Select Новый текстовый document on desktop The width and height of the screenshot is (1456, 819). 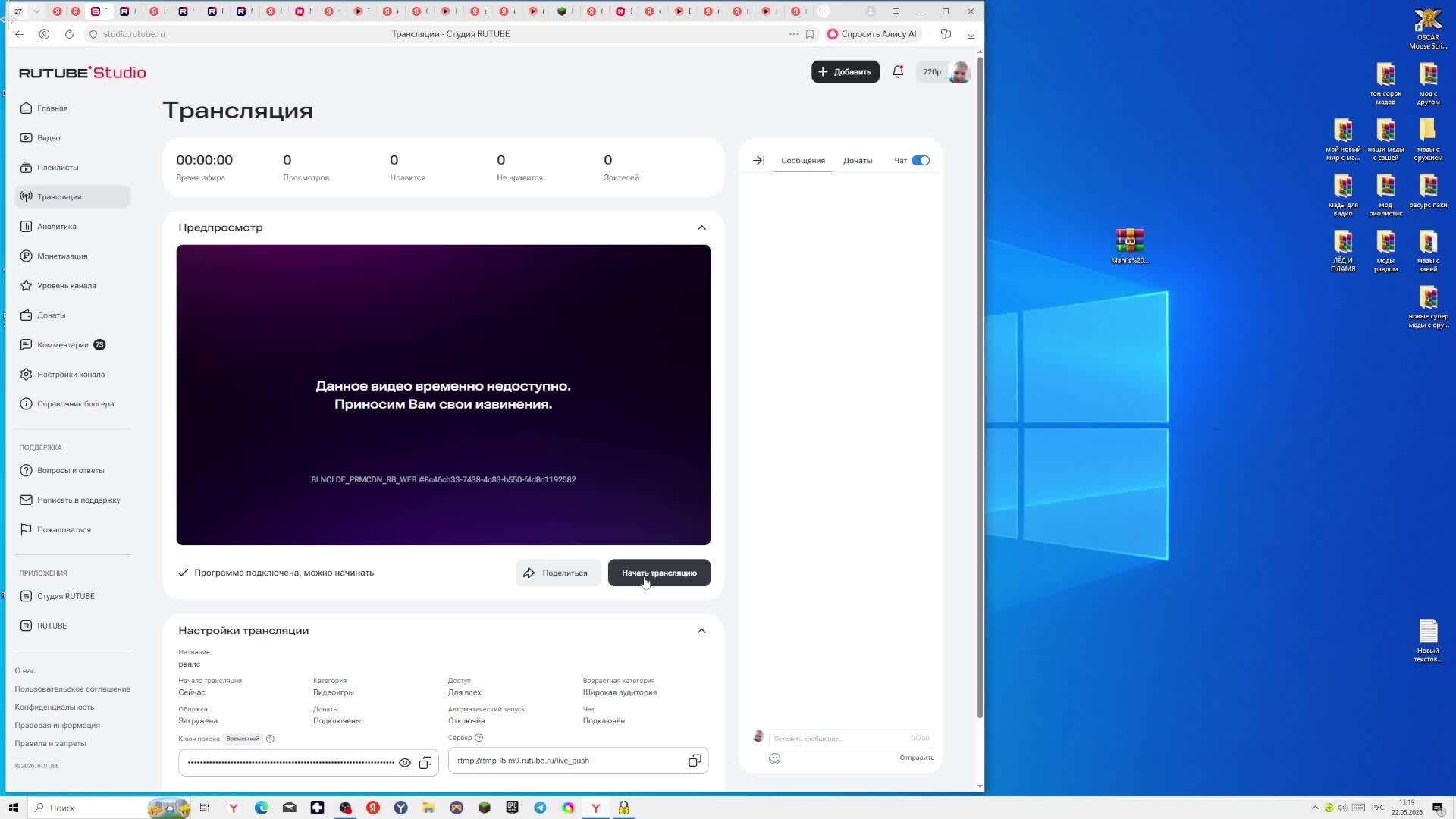click(x=1428, y=641)
